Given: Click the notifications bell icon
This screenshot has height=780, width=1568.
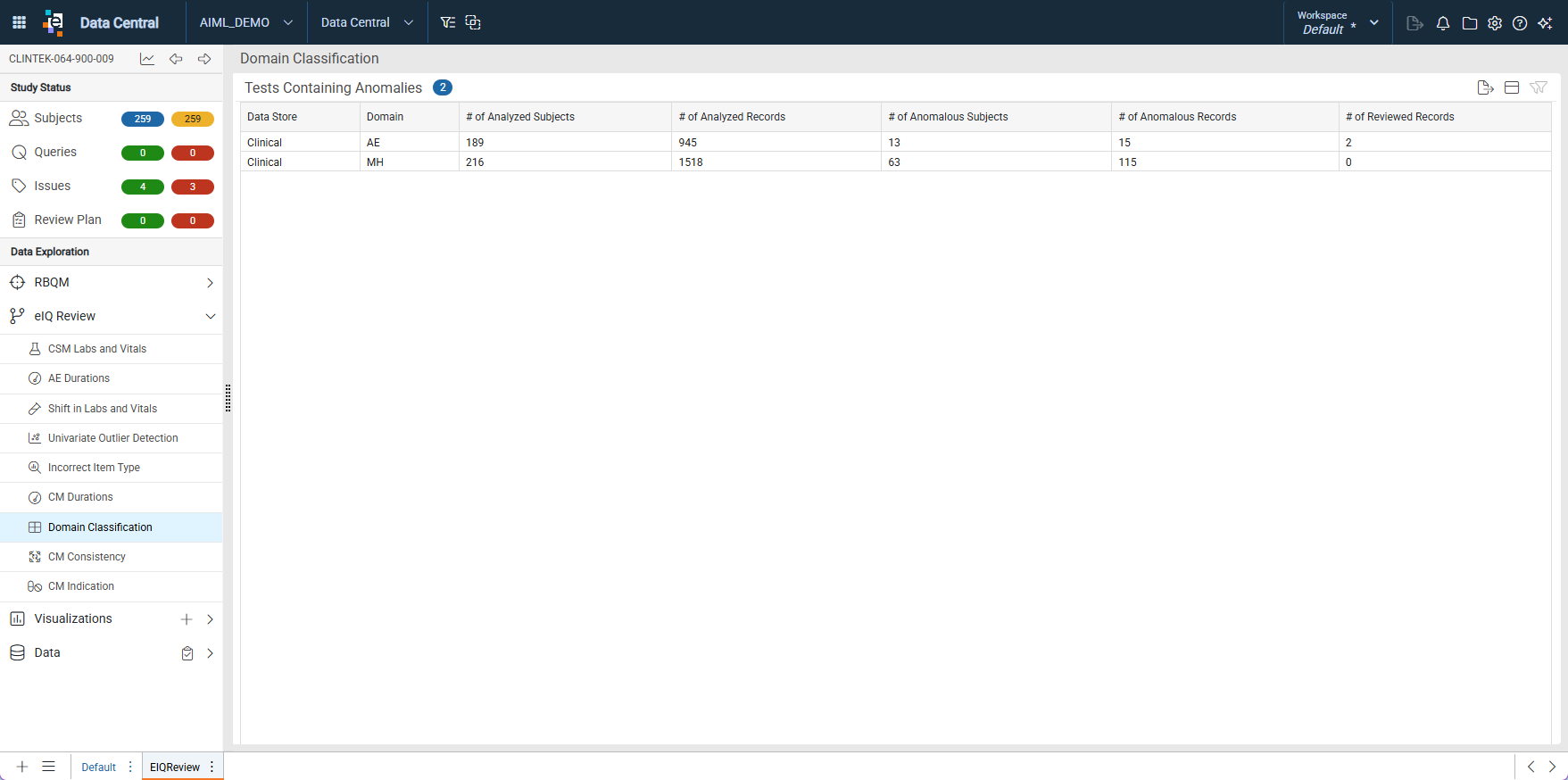Looking at the screenshot, I should (x=1442, y=23).
